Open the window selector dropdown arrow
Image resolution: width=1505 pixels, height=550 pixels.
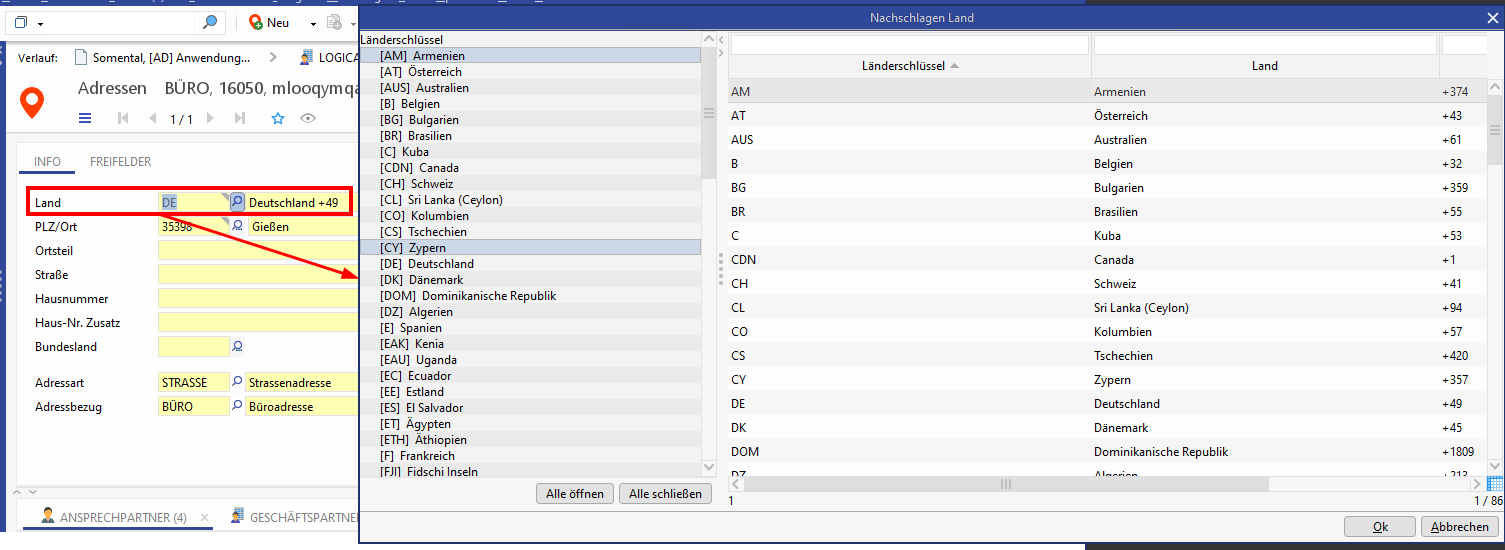[x=41, y=23]
